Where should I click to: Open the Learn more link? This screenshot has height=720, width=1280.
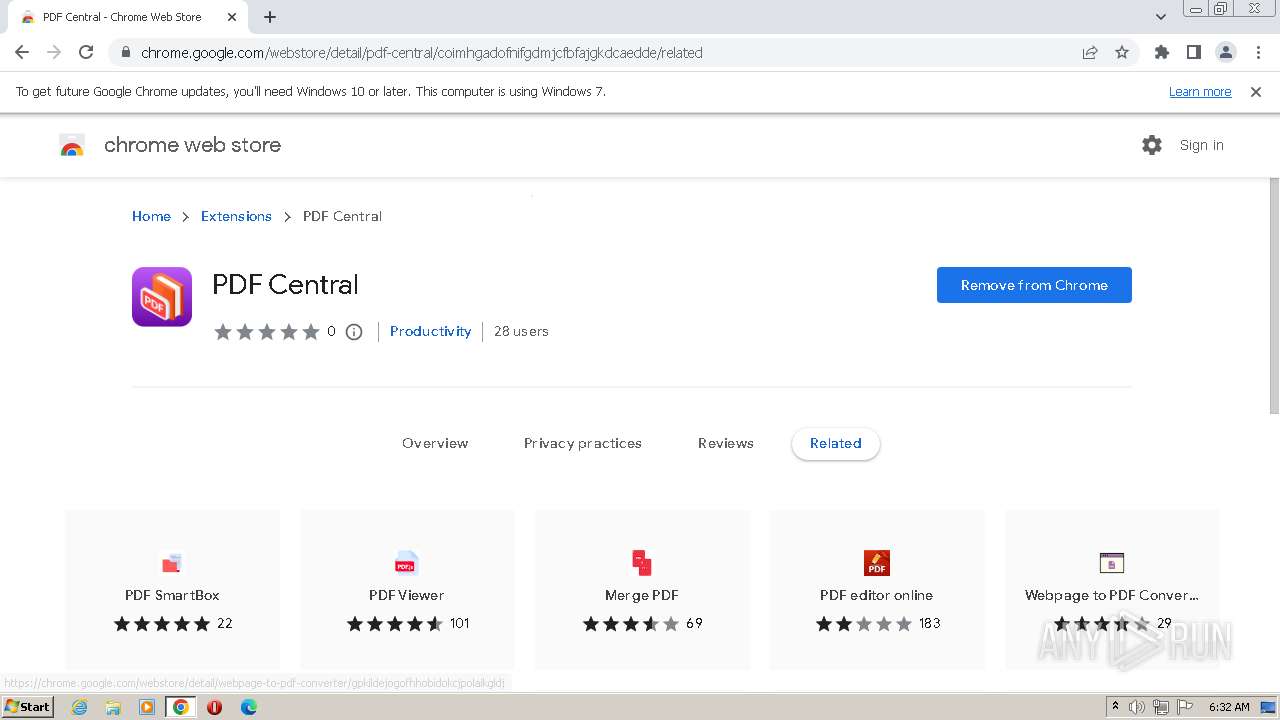(1200, 92)
